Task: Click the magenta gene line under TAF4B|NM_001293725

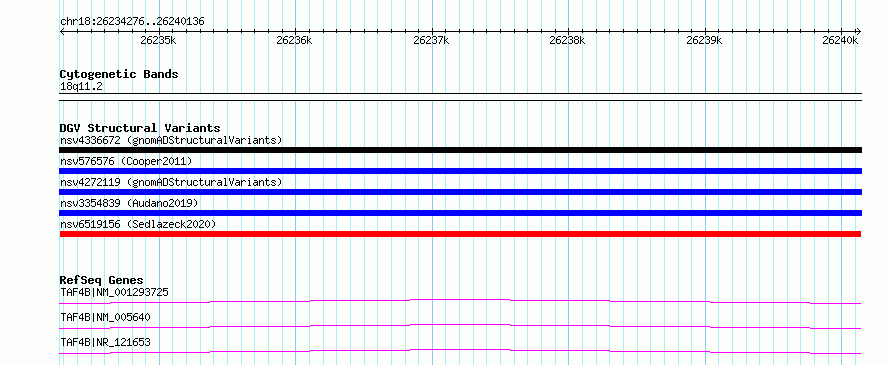Action: [460, 301]
